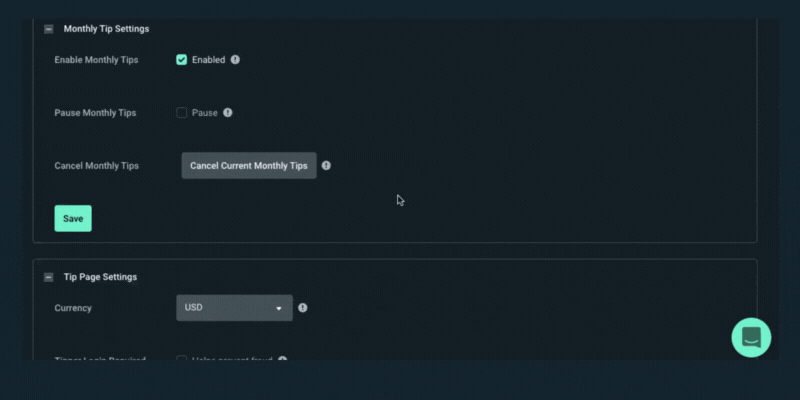Click the Tip Page Settings heading
Viewport: 800px width, 400px height.
point(100,277)
